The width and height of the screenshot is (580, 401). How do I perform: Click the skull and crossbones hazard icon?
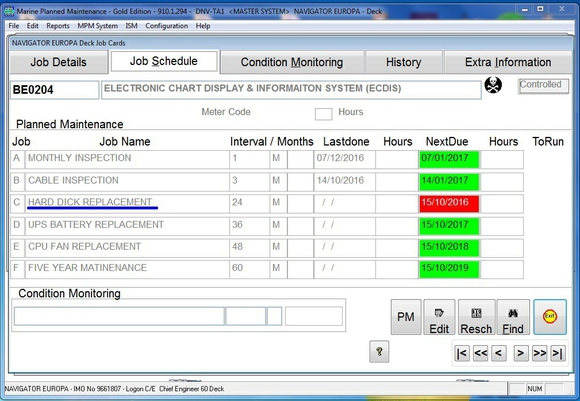point(493,85)
